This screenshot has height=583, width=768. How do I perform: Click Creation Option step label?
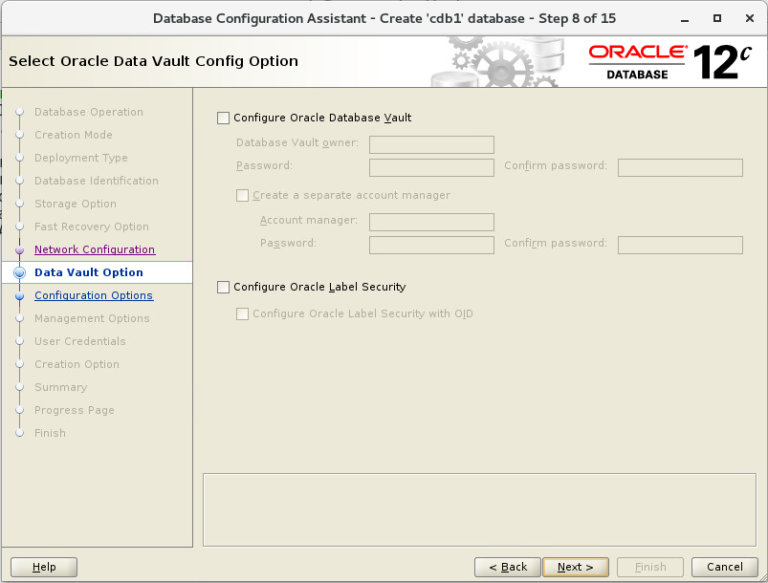tap(77, 364)
